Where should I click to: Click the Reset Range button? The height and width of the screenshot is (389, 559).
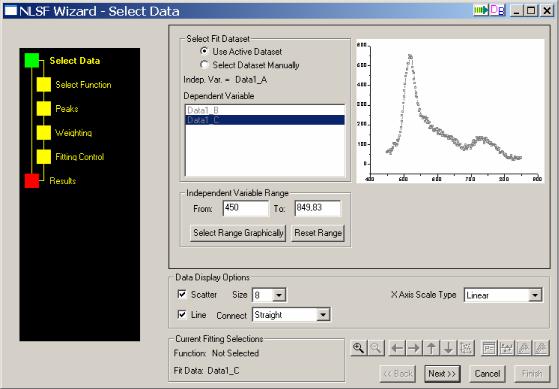[318, 233]
